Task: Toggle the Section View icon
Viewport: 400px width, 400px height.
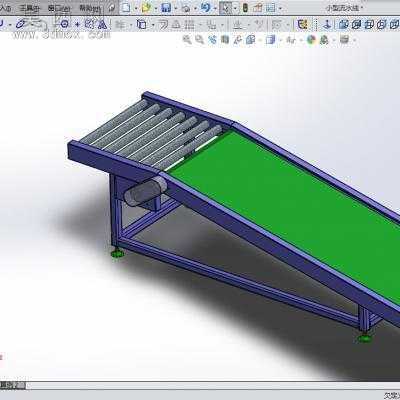Action: click(x=225, y=40)
